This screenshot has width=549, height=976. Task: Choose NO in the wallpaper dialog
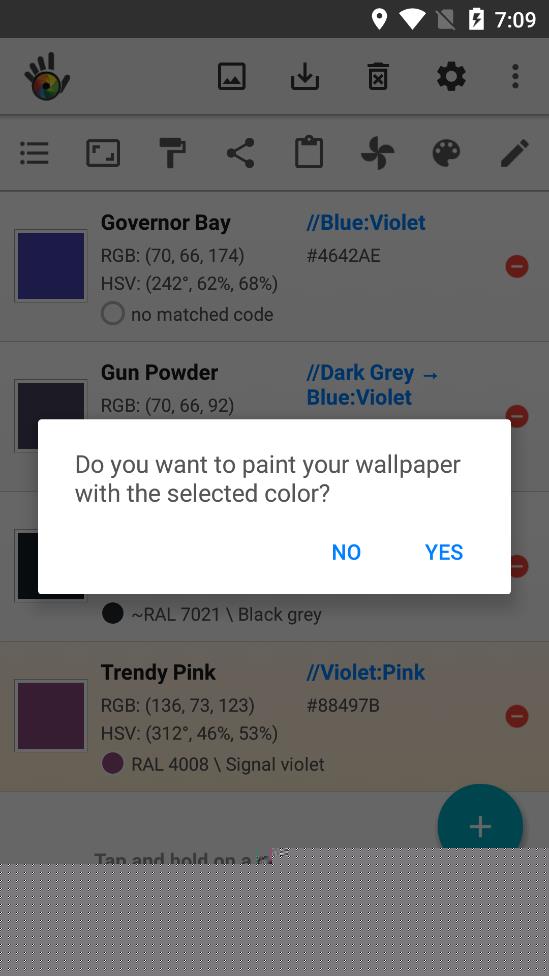tap(346, 552)
